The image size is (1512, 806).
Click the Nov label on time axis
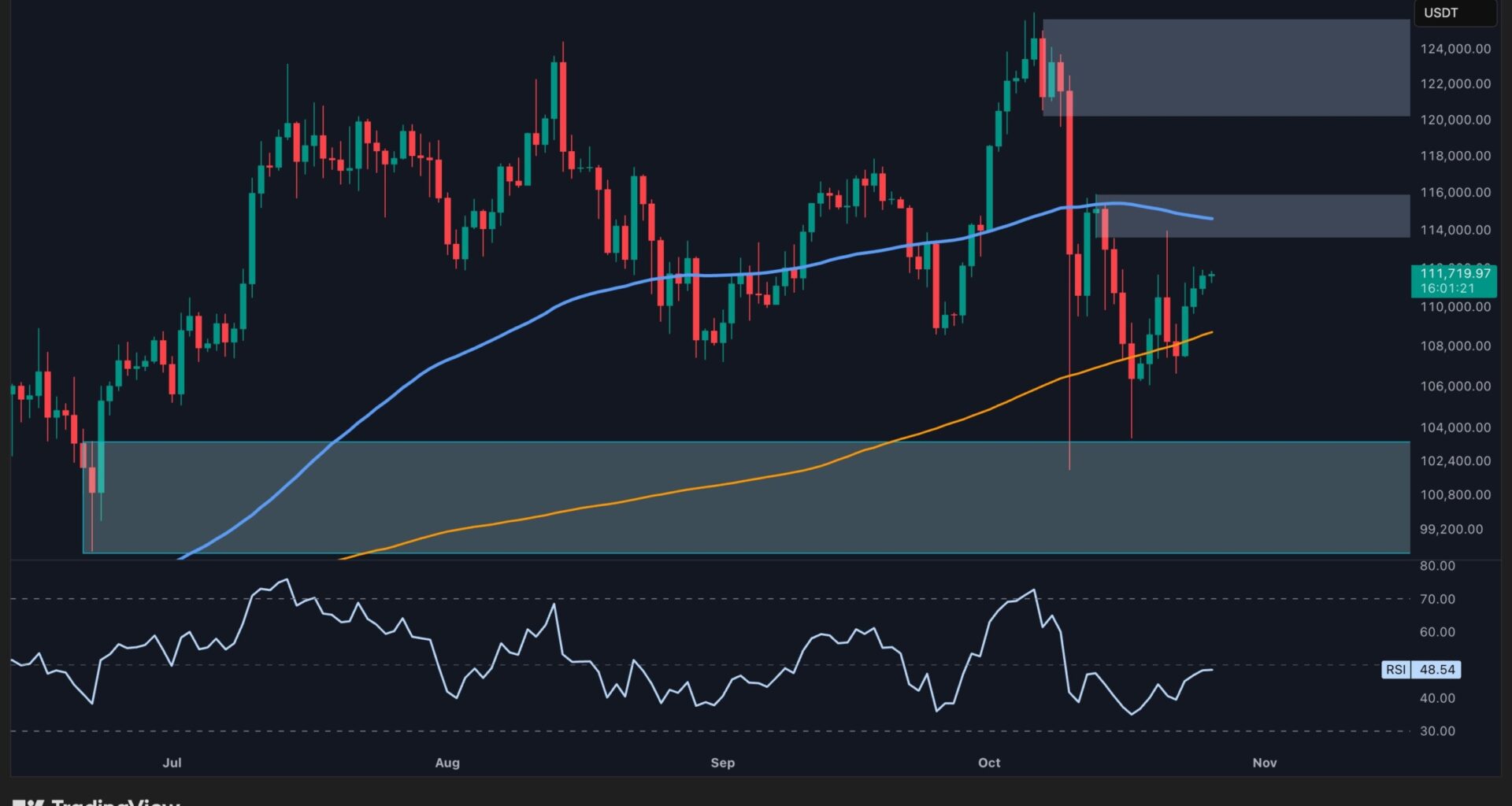[x=1264, y=763]
